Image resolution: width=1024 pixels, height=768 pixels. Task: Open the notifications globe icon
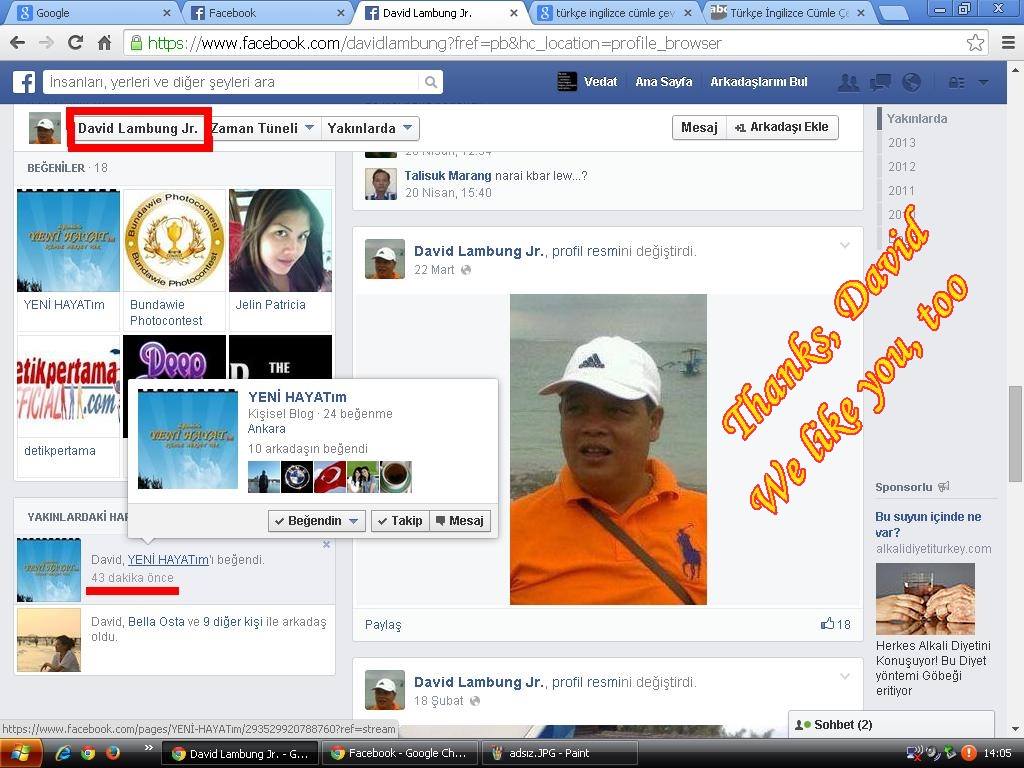[x=911, y=82]
